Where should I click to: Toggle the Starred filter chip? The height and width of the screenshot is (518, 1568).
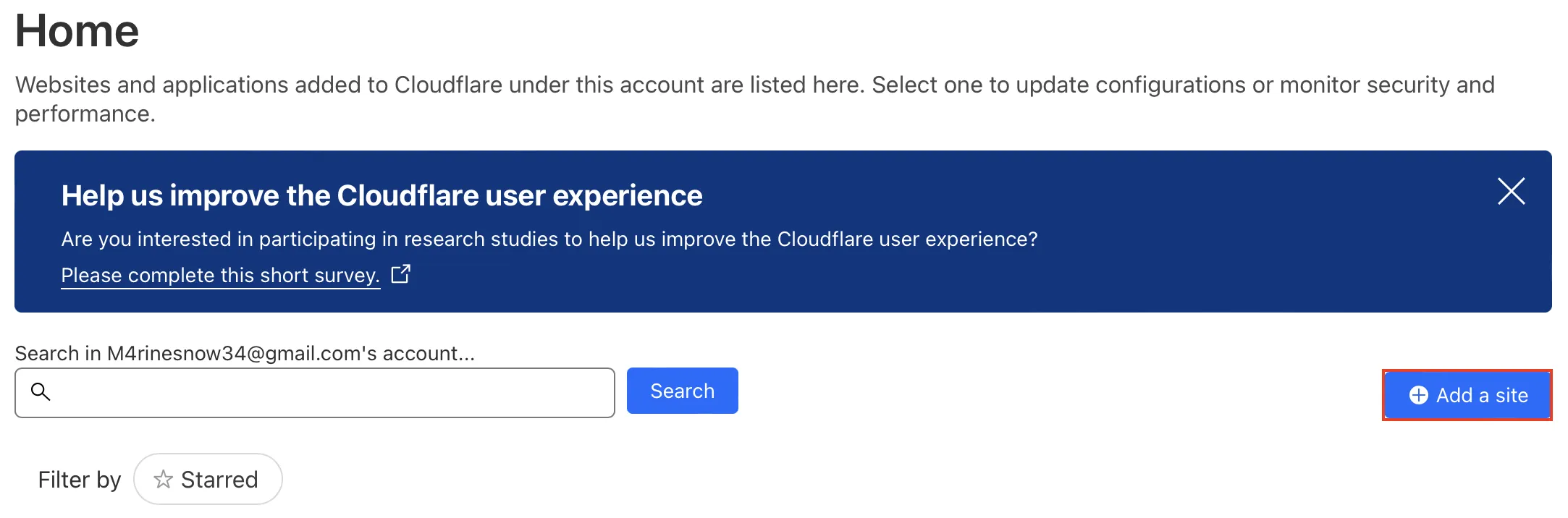click(x=208, y=479)
